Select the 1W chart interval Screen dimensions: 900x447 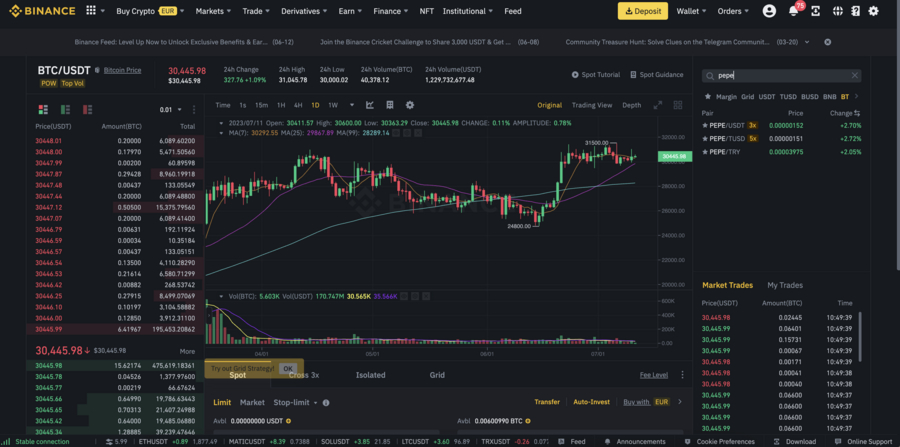point(333,105)
